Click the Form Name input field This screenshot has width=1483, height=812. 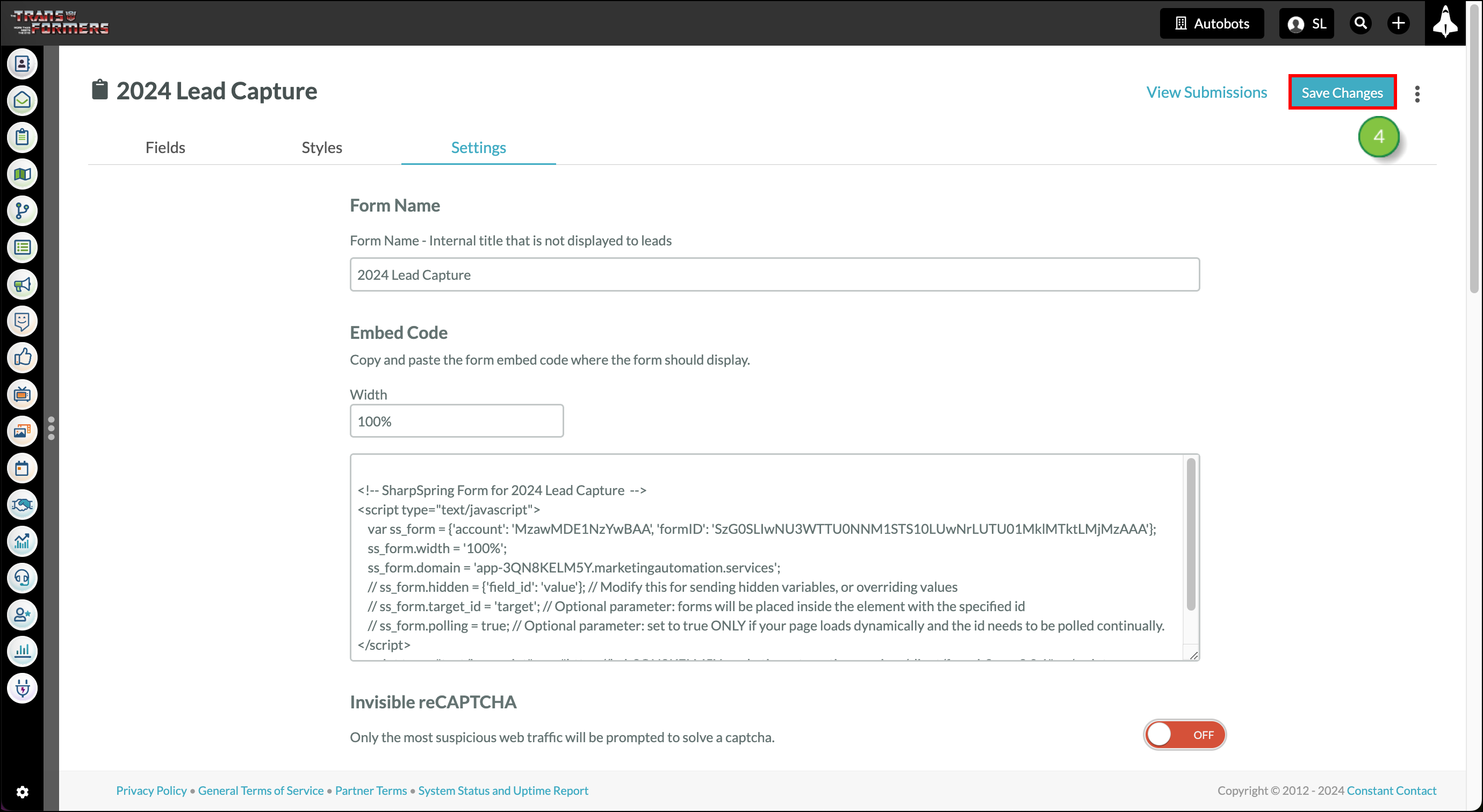click(x=775, y=274)
